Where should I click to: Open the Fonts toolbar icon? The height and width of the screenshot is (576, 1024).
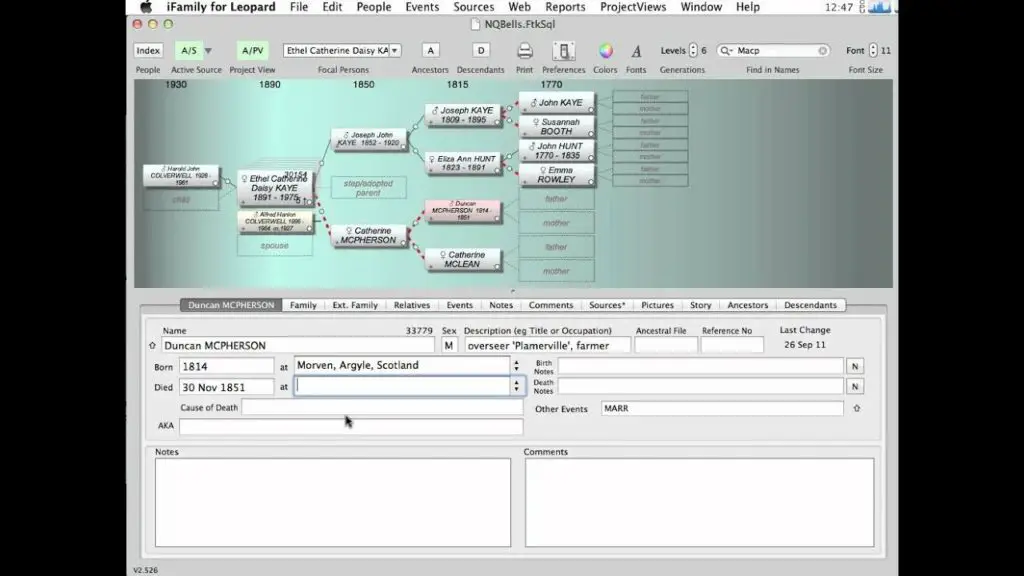636,51
